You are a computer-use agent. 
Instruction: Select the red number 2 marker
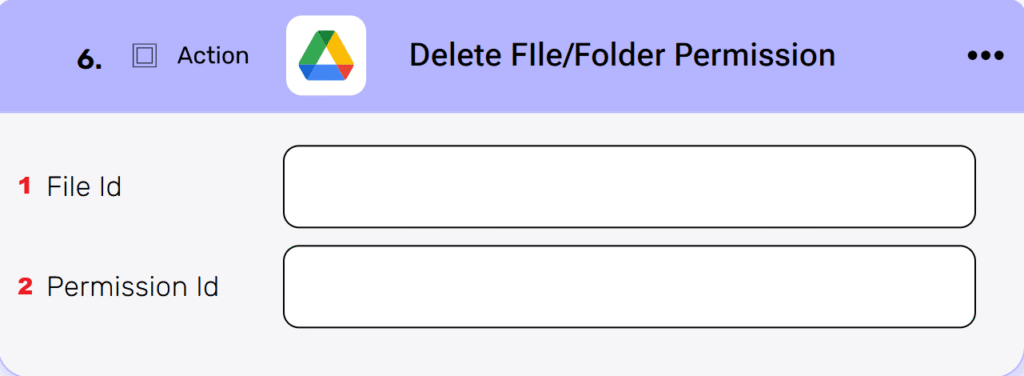click(x=25, y=287)
